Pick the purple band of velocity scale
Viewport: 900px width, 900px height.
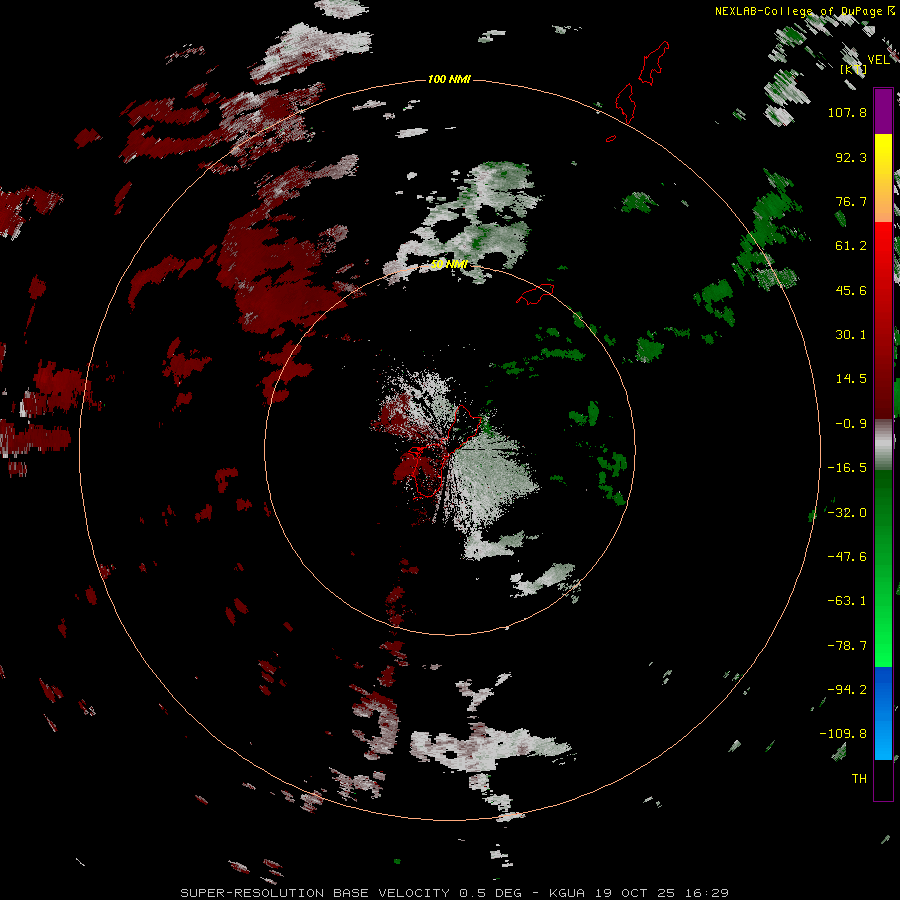883,111
